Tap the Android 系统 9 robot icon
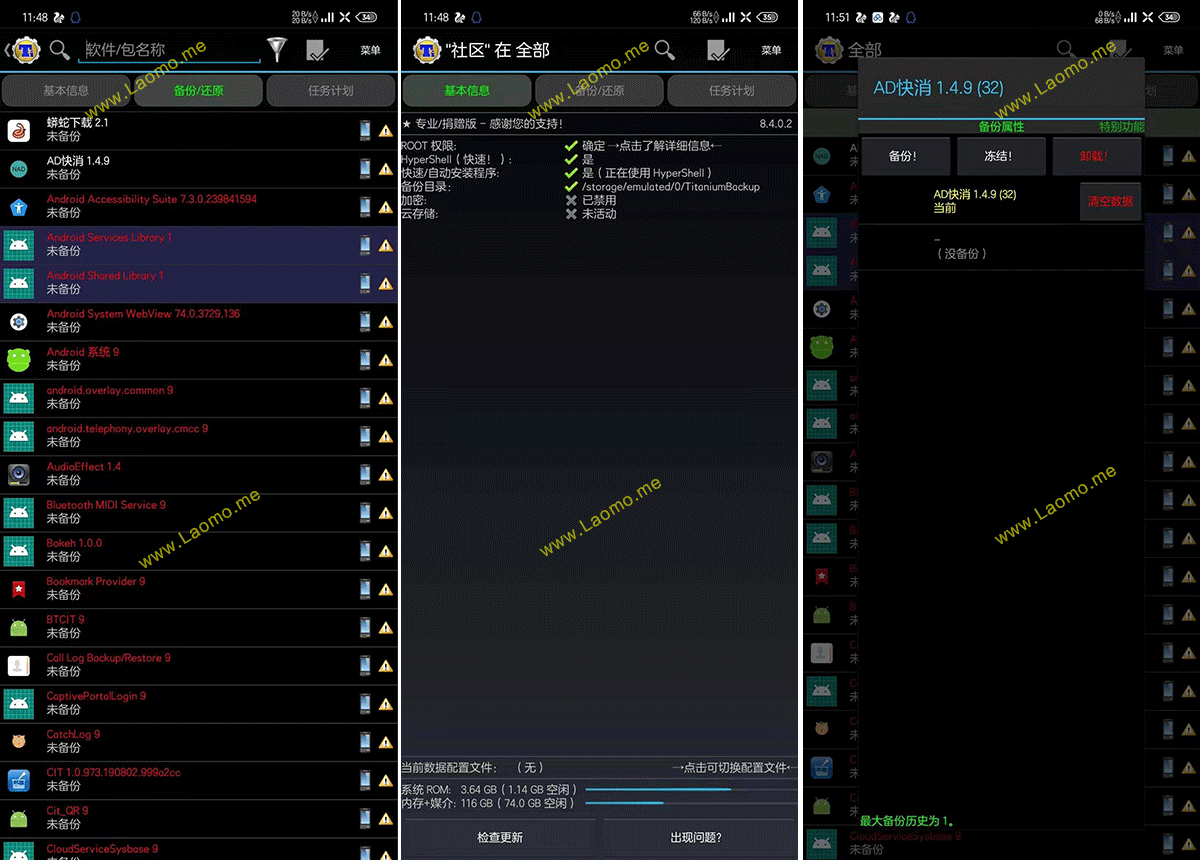This screenshot has height=860, width=1200. tap(18, 360)
